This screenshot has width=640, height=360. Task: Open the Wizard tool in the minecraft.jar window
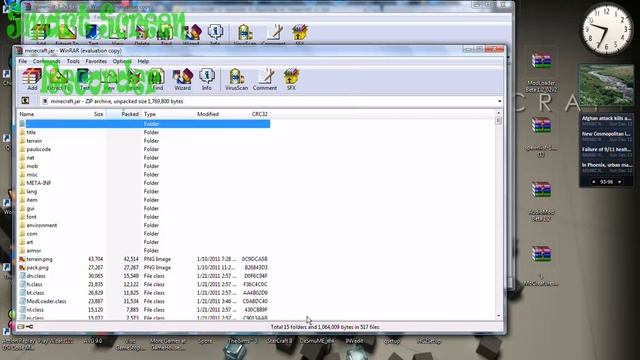(182, 79)
